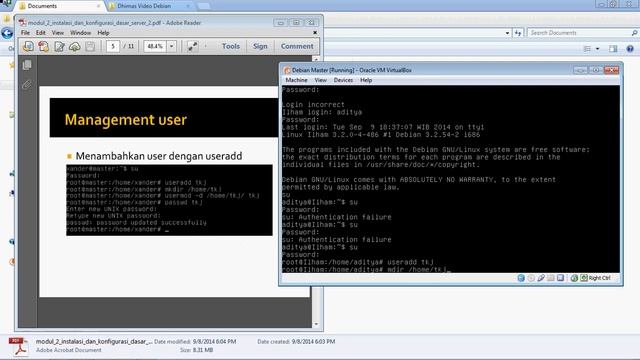Open Adobe Reader View menu

tap(58, 33)
